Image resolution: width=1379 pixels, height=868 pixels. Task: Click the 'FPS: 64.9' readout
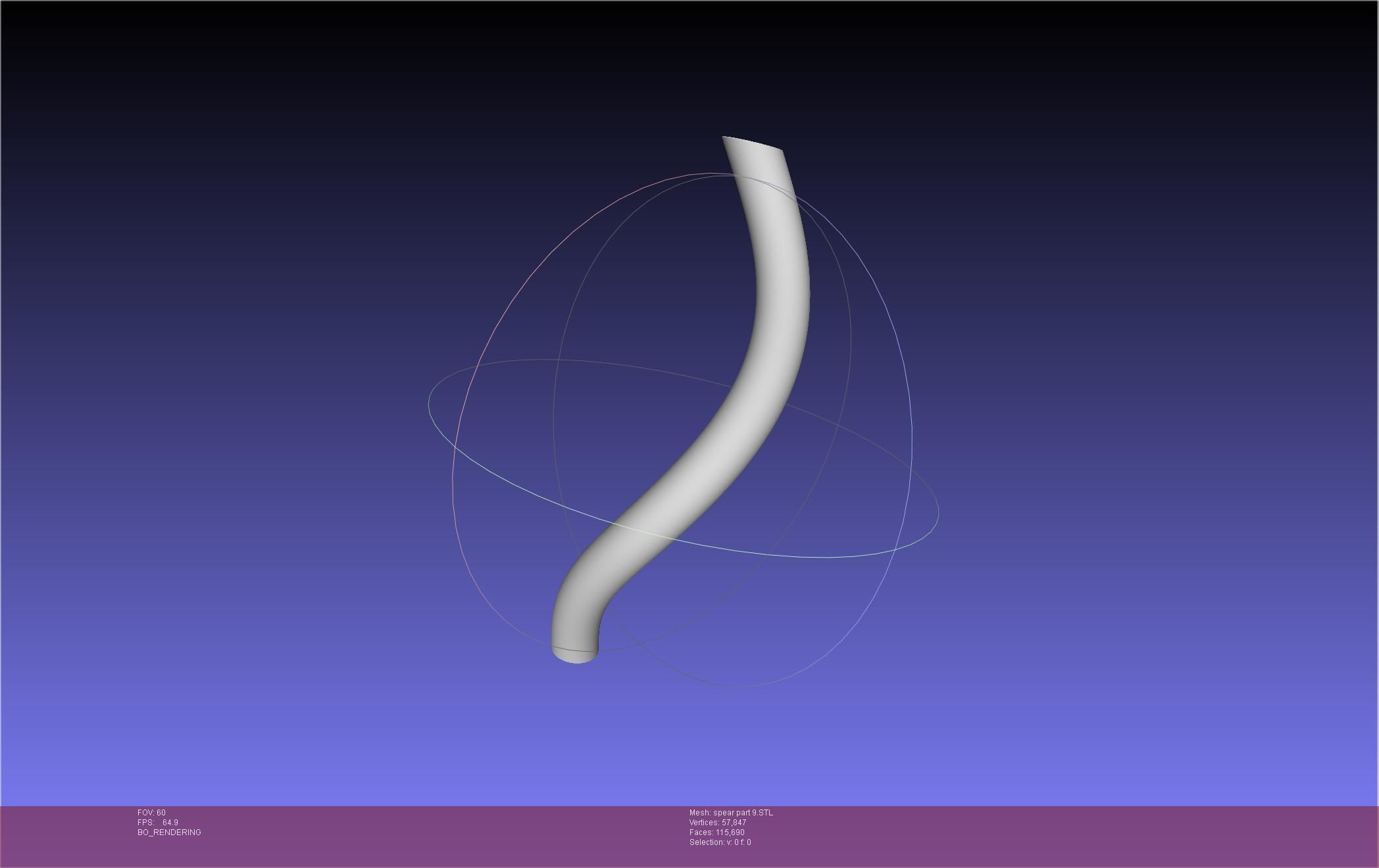[158, 823]
